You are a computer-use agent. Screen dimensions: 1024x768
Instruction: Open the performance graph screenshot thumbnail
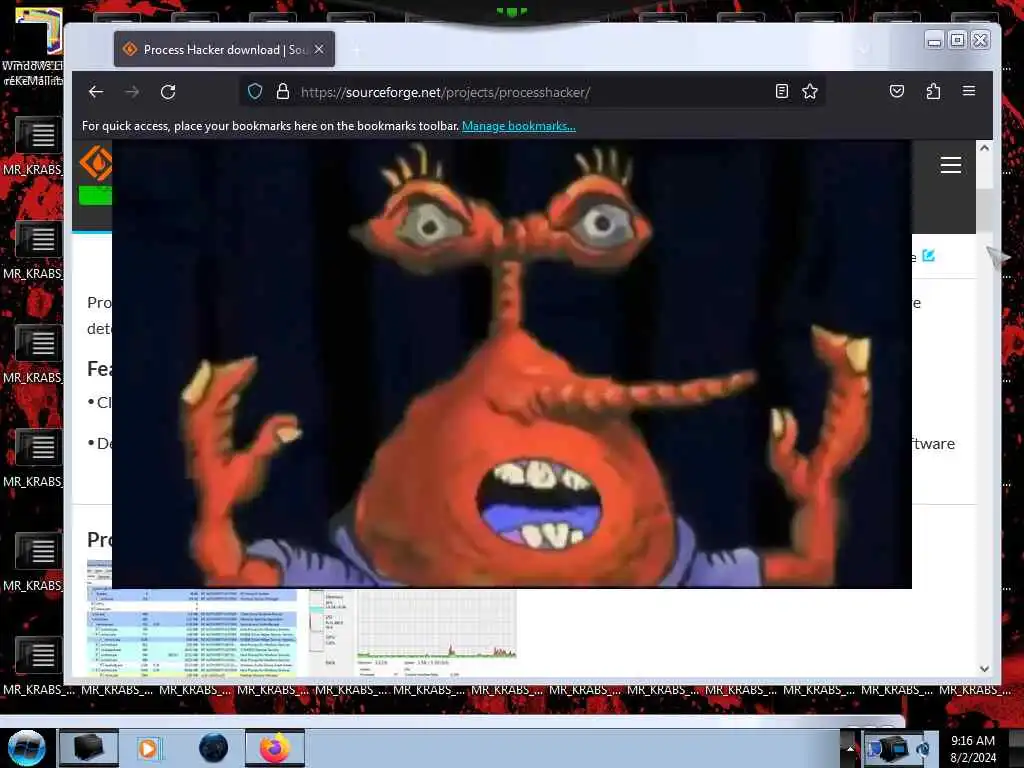point(413,632)
